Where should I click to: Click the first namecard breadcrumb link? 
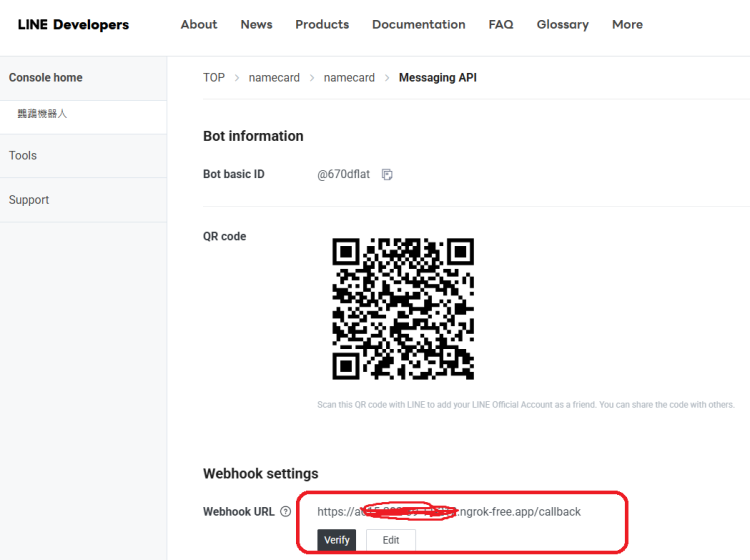(x=274, y=78)
